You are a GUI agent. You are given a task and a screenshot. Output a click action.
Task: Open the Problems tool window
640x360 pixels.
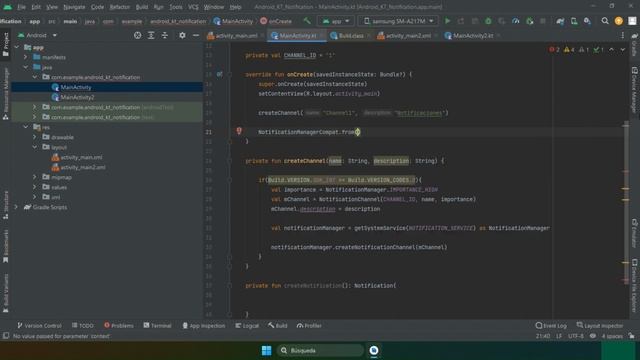(x=119, y=325)
